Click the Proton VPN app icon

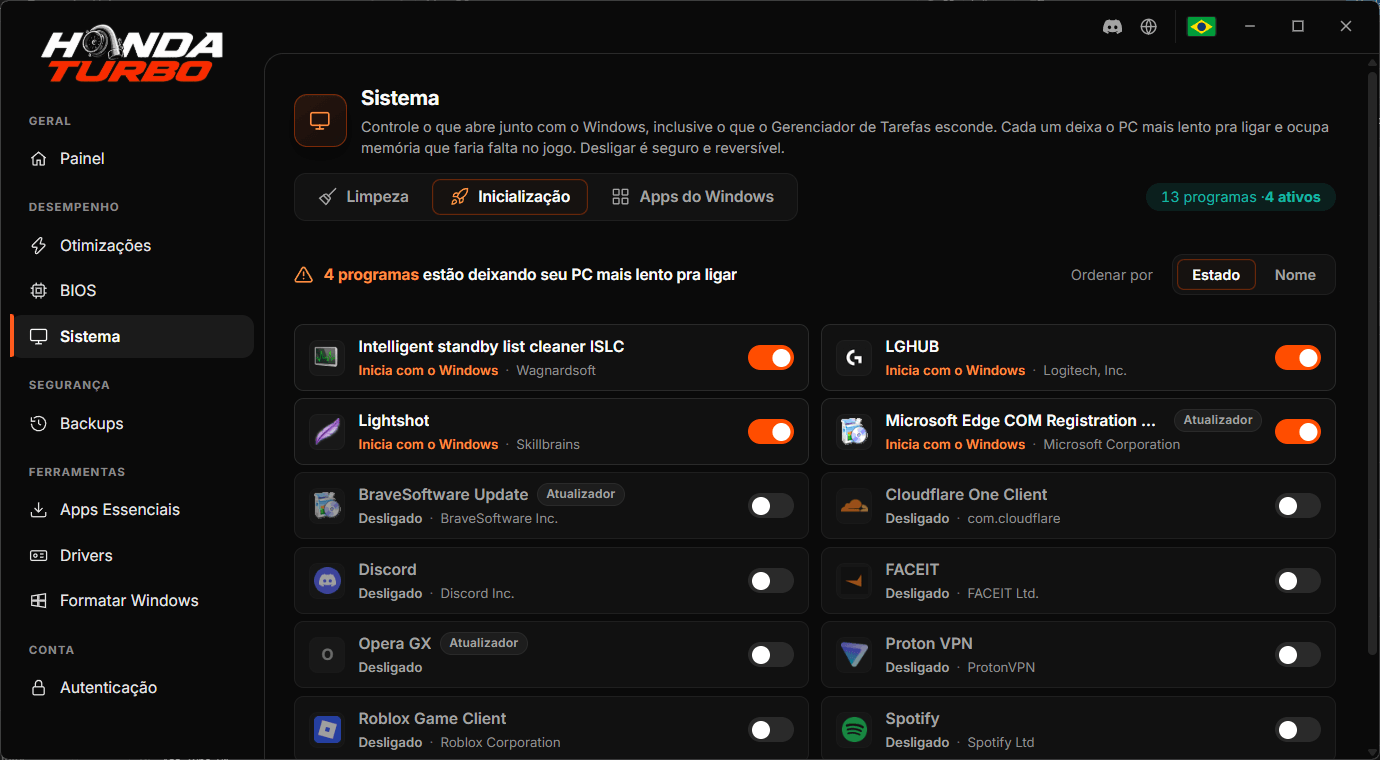[x=854, y=654]
